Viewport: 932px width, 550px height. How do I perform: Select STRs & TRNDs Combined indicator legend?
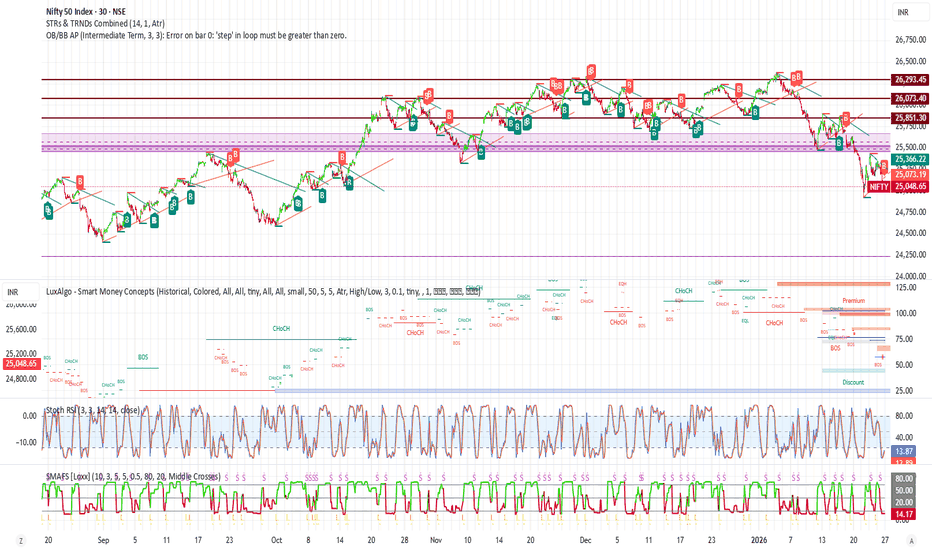105,23
